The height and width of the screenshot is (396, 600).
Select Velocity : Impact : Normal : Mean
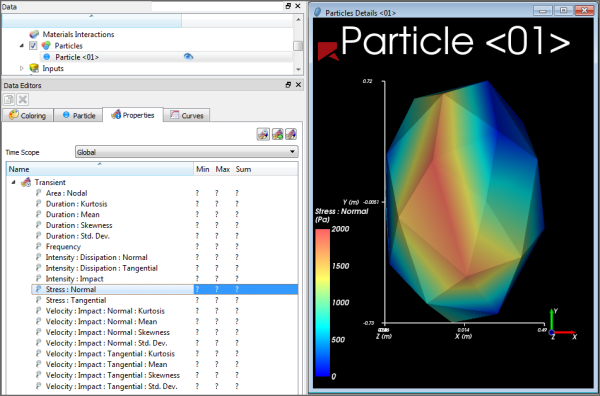pos(165,321)
